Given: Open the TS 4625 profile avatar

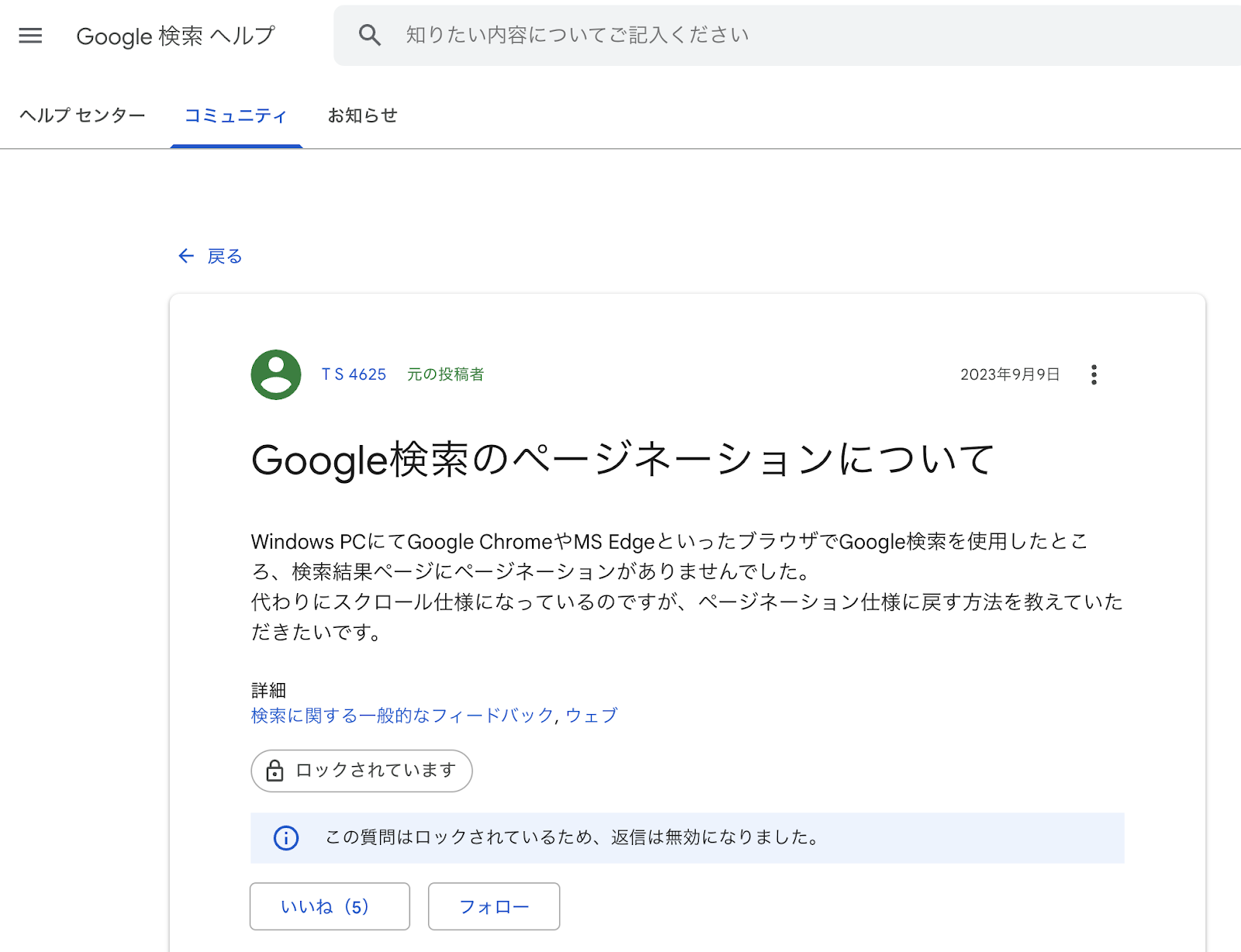Looking at the screenshot, I should point(276,374).
